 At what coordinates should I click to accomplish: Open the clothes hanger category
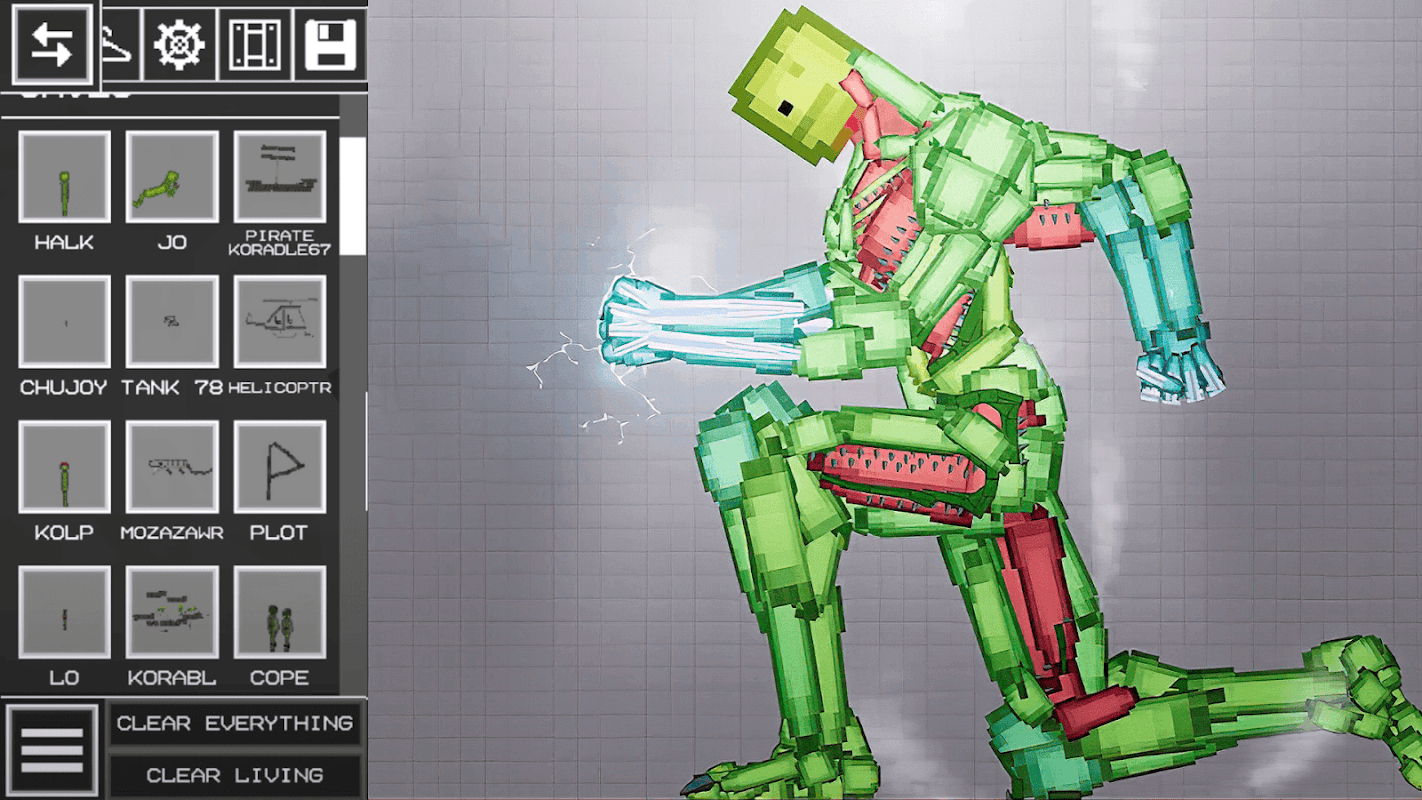point(118,45)
